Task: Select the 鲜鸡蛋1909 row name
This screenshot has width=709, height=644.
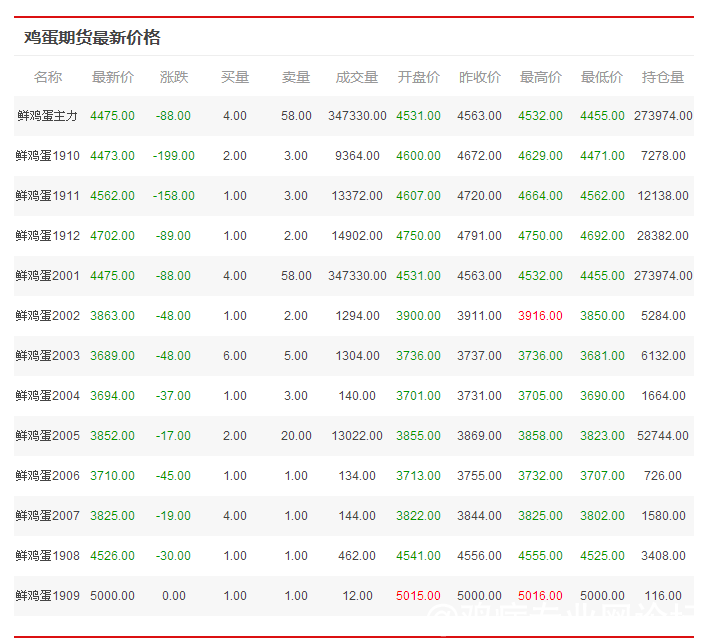Action: (47, 596)
